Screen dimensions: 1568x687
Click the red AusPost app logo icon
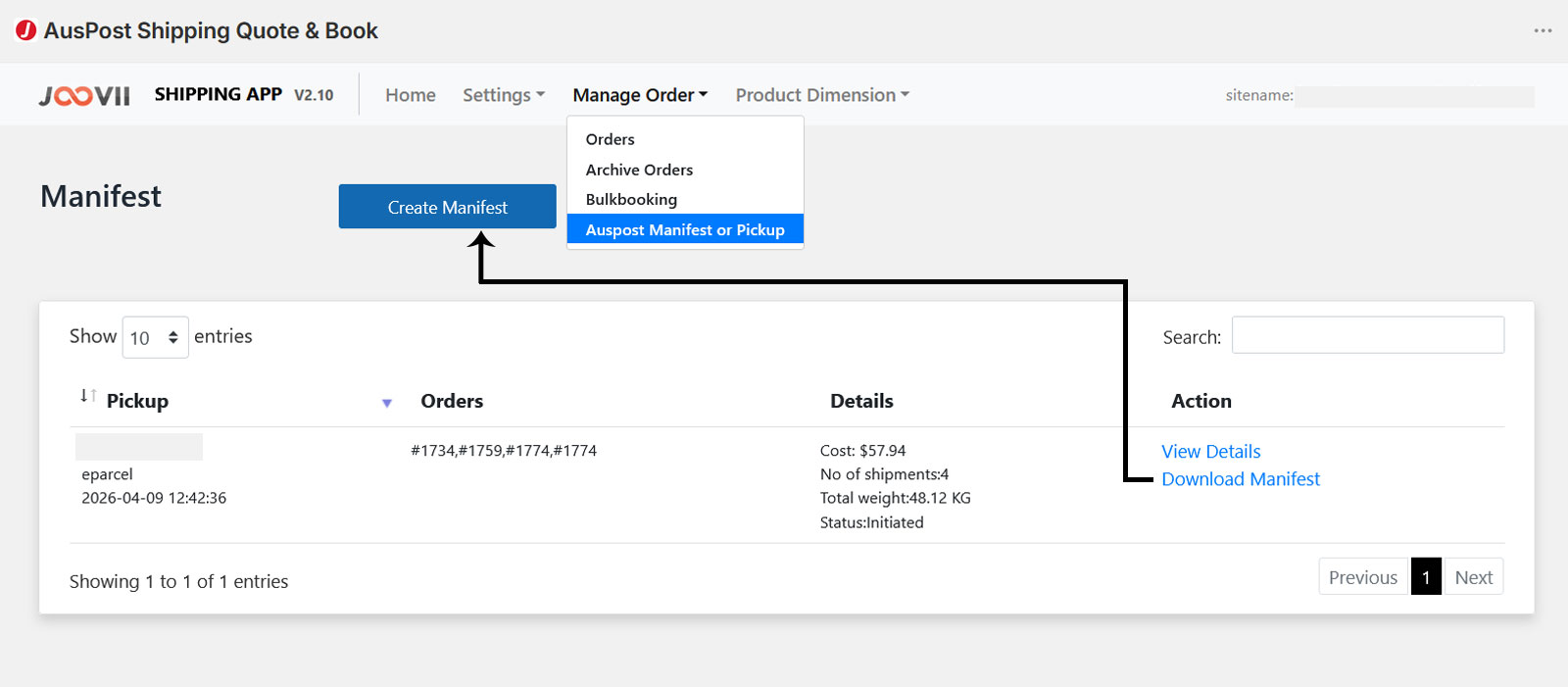click(26, 30)
